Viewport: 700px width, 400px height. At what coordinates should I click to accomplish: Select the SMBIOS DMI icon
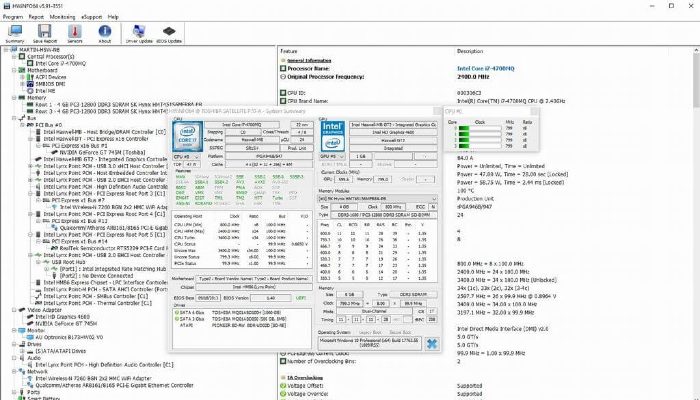(30, 84)
